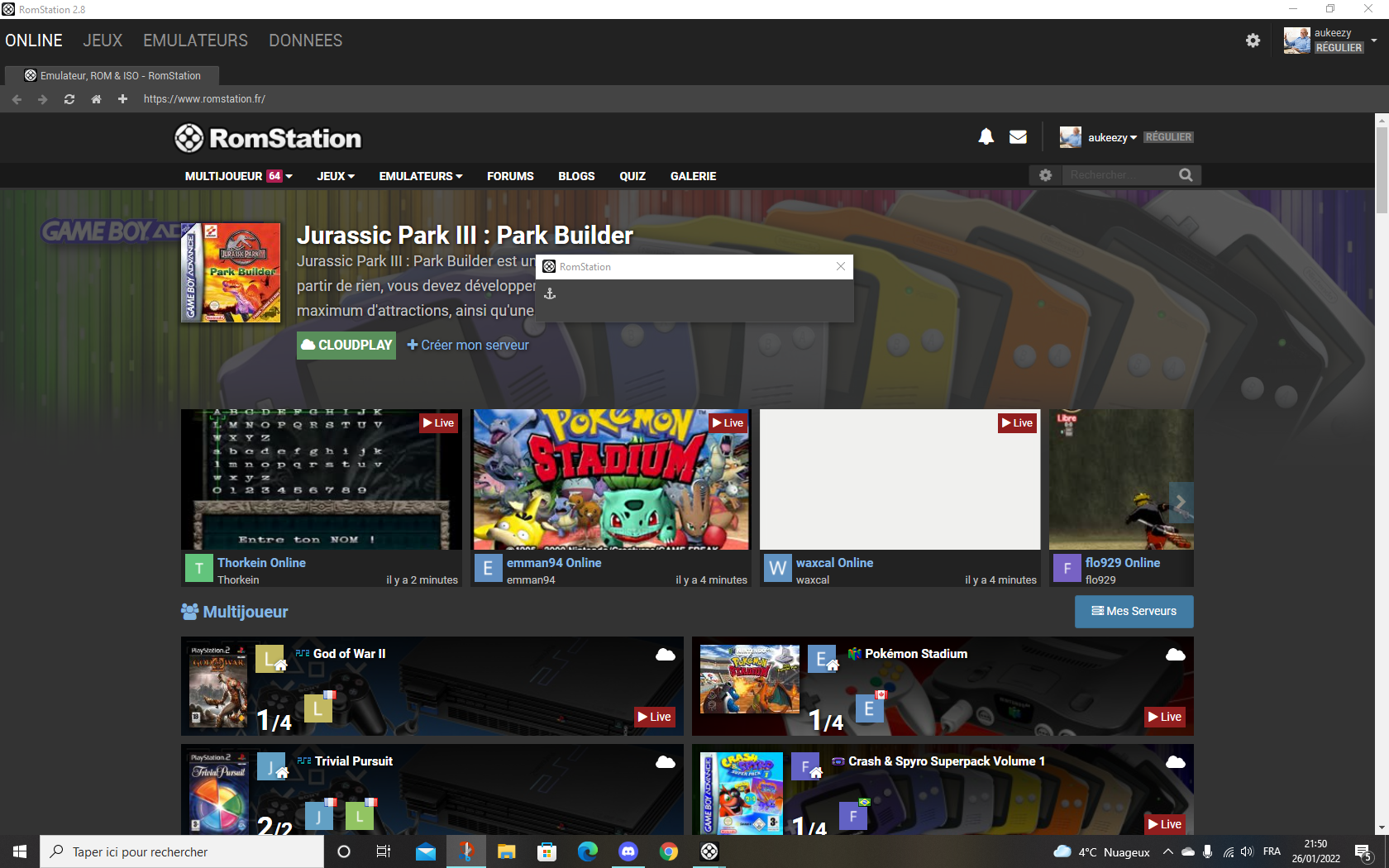Screen dimensions: 1389x868
Task: Open Windows Start menu
Action: tap(20, 851)
